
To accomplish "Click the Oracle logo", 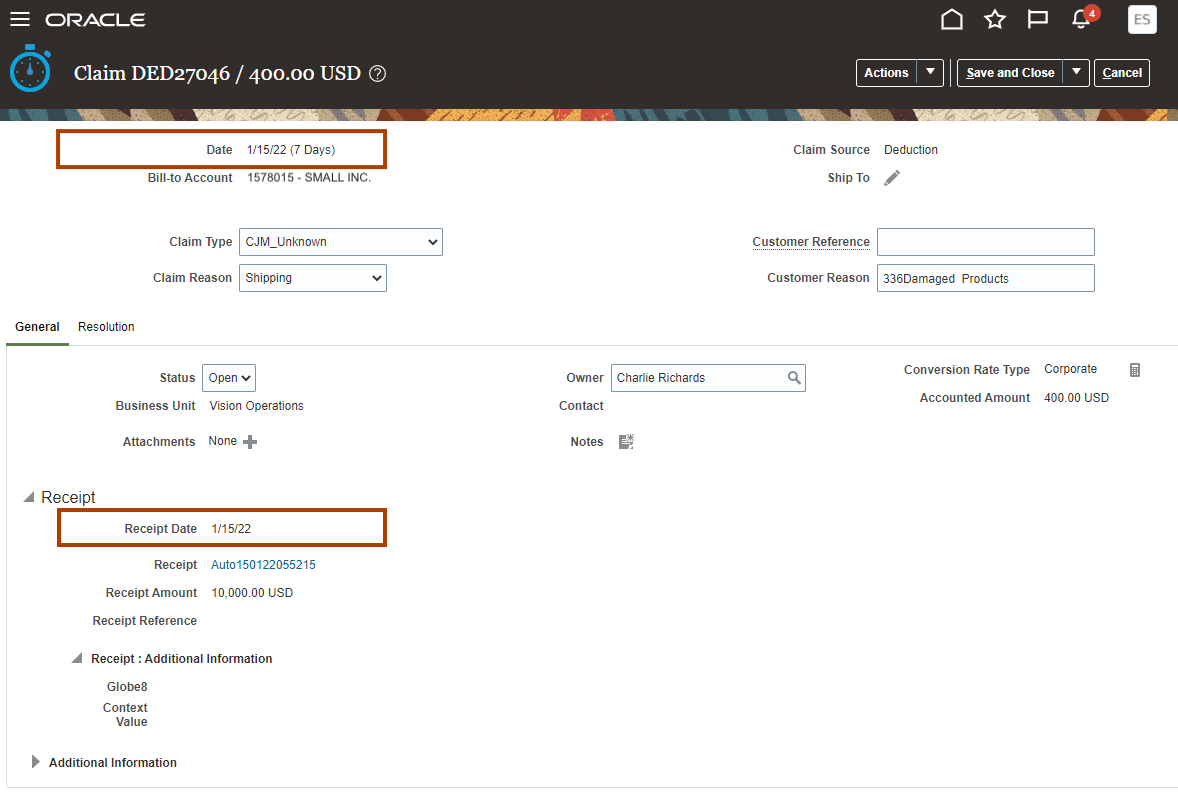I will pyautogui.click(x=95, y=20).
